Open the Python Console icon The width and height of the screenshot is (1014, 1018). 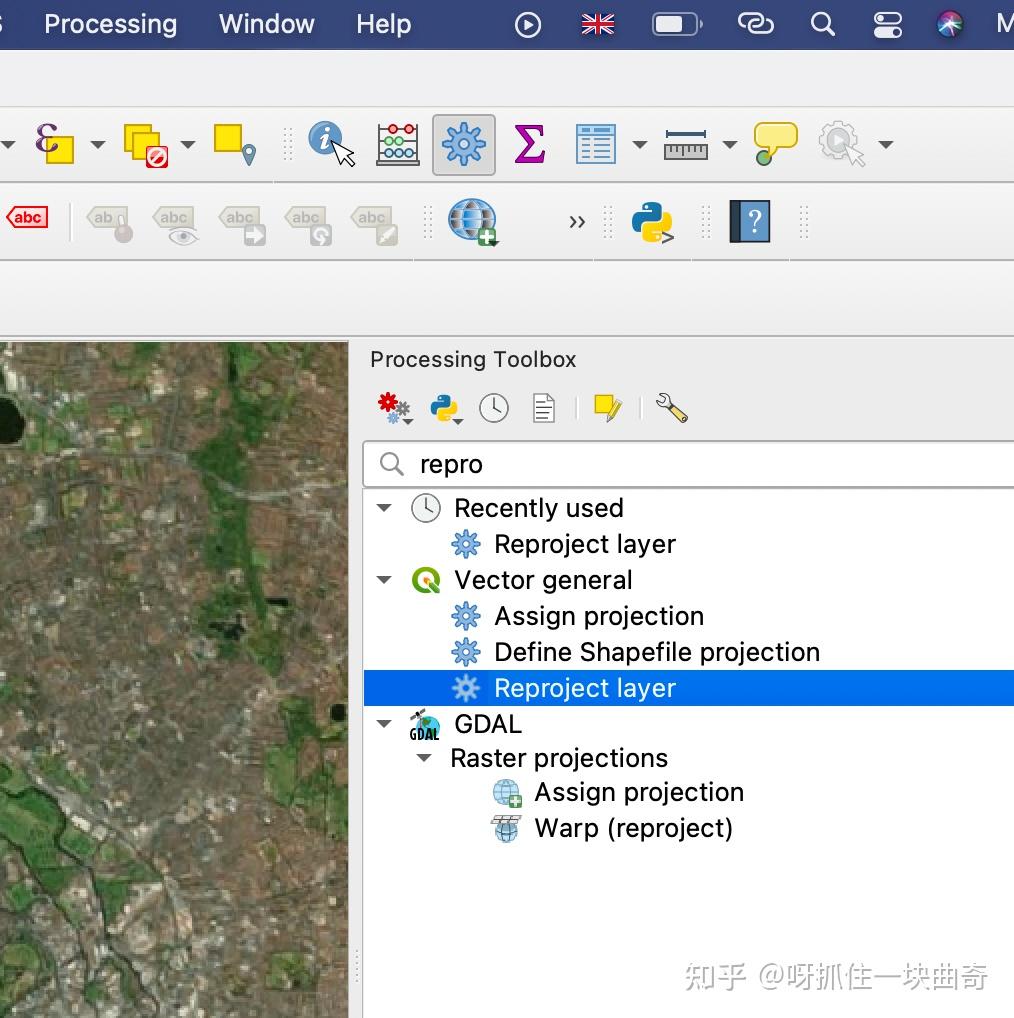click(x=652, y=222)
